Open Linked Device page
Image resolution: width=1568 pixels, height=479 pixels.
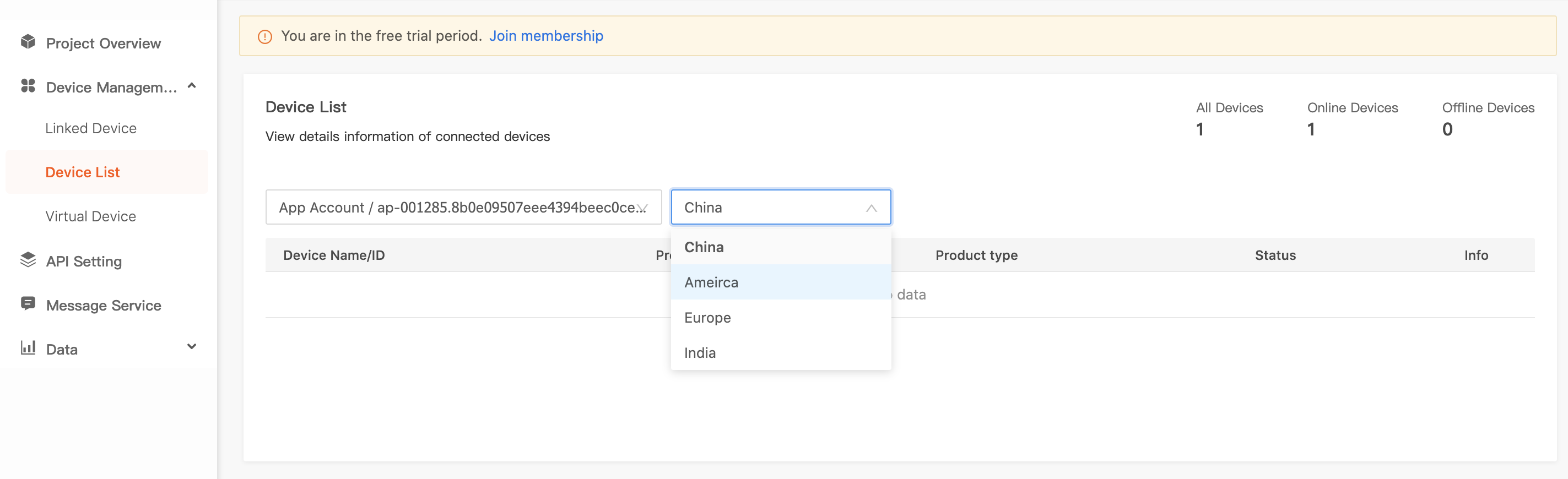tap(91, 128)
